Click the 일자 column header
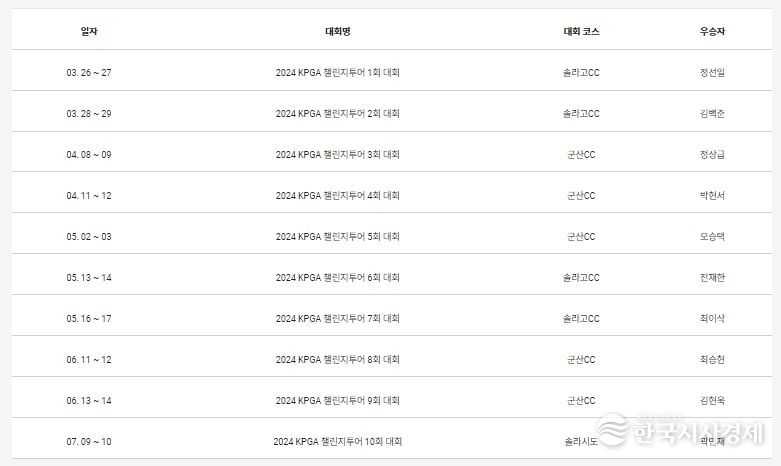The image size is (781, 466). tap(89, 31)
